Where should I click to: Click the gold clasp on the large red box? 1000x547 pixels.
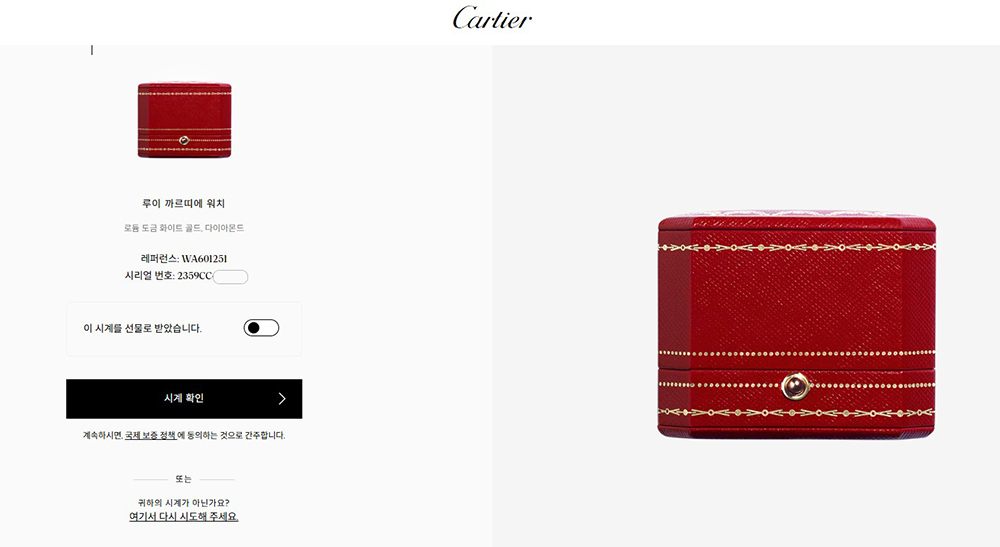tap(795, 386)
